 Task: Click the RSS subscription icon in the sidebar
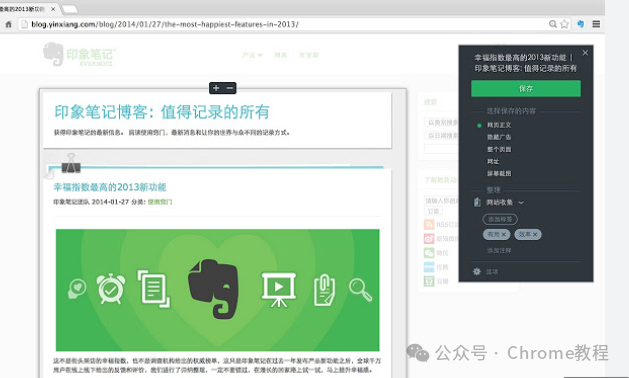click(429, 224)
